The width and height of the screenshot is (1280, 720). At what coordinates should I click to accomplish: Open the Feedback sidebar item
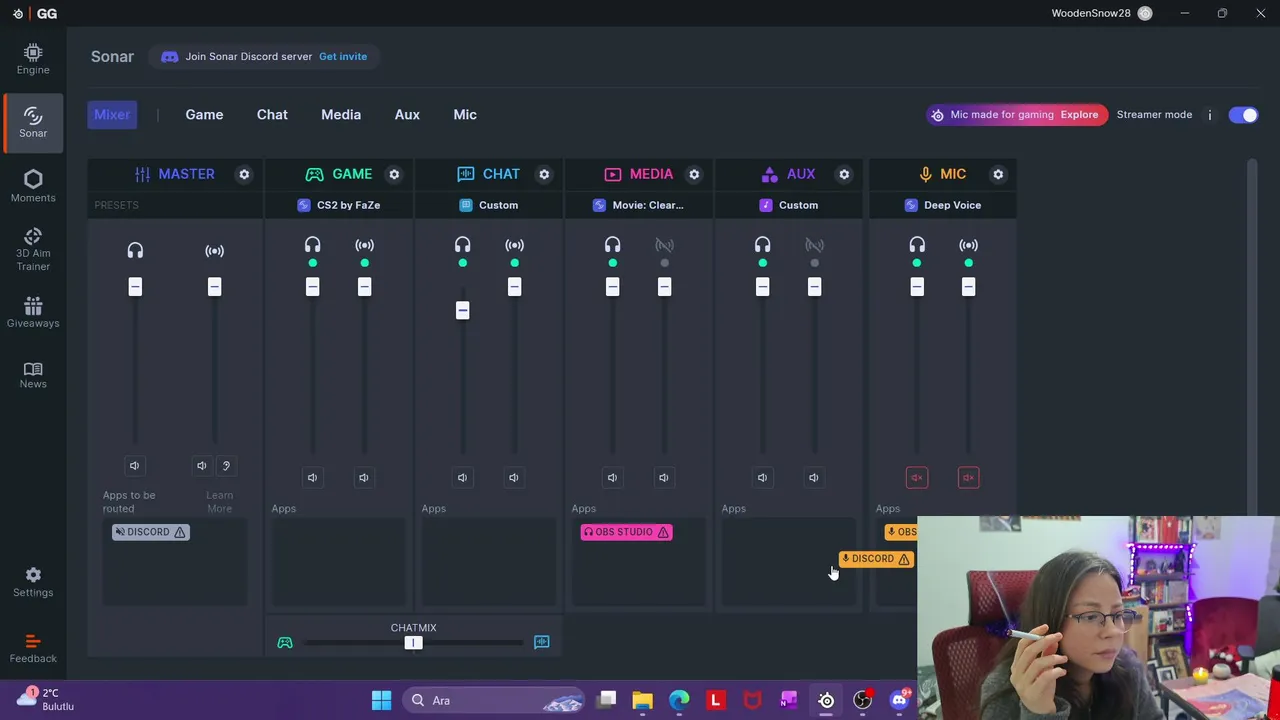[x=33, y=648]
